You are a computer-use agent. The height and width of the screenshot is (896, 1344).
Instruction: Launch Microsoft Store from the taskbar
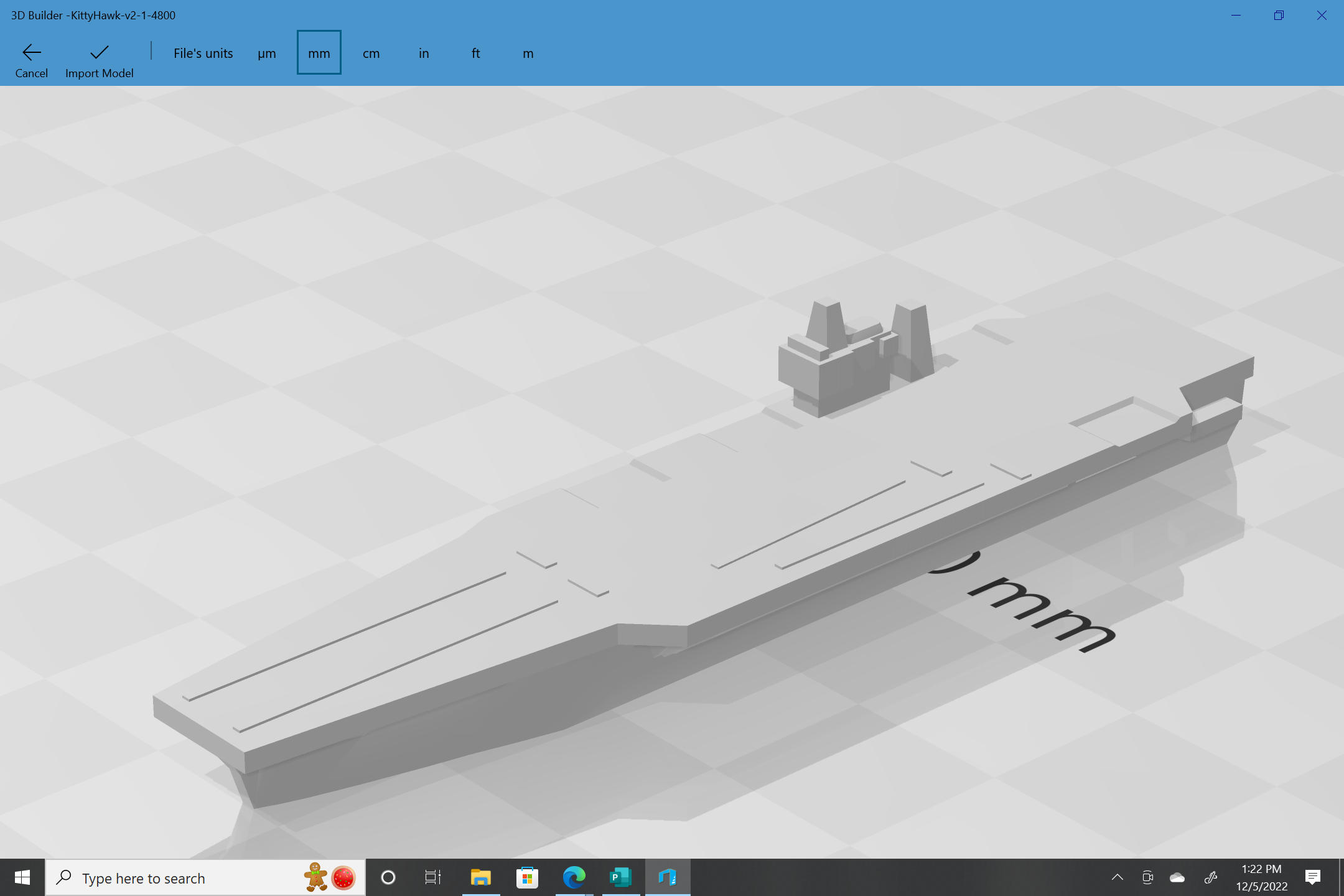point(527,877)
